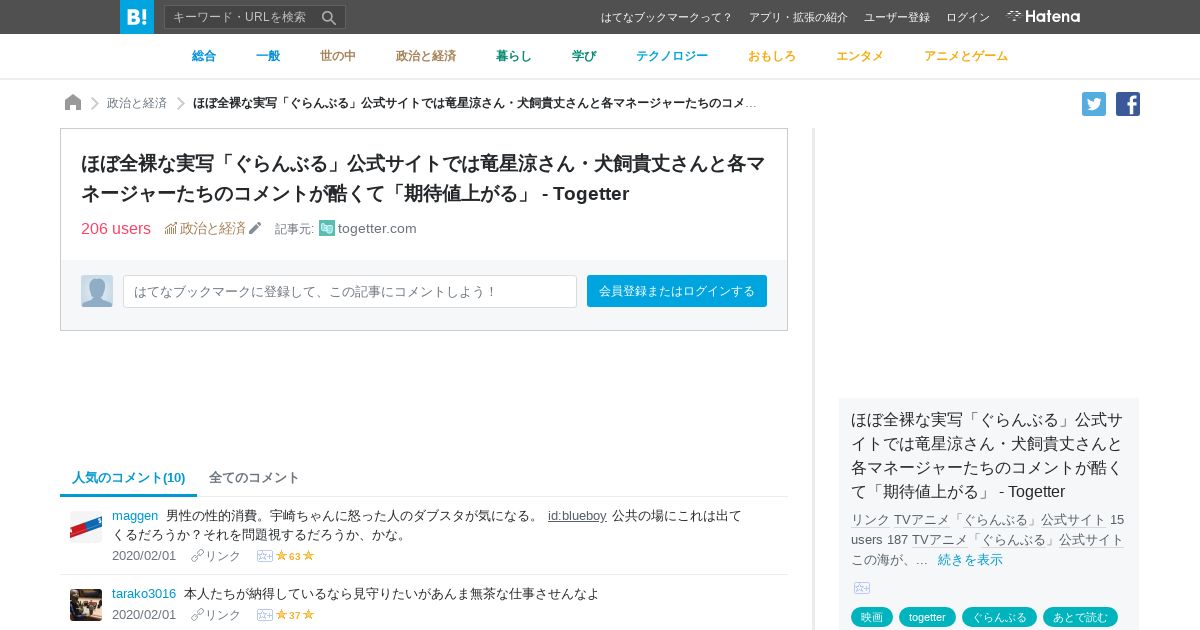Open the 政治と経済 nav category
The image size is (1200, 630).
point(426,56)
